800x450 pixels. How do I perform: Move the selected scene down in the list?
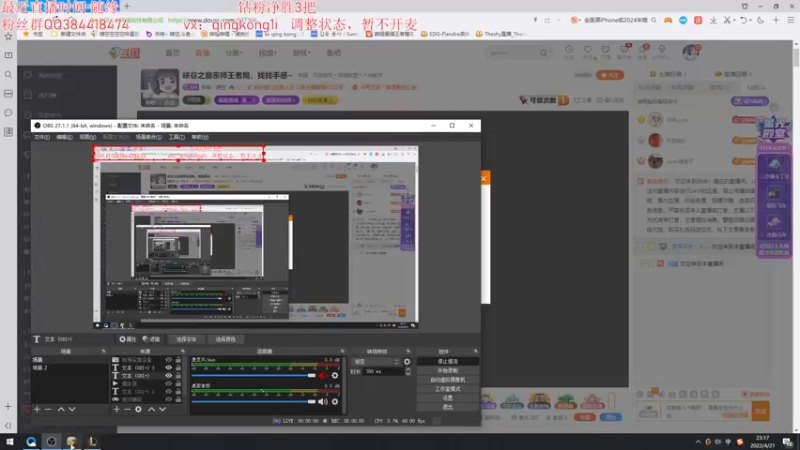tap(72, 409)
